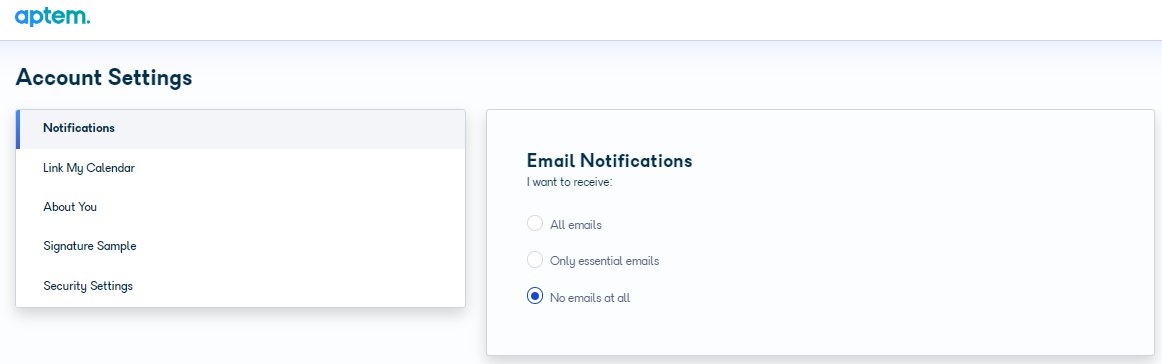Go to the About You section
The width and height of the screenshot is (1162, 364).
pyautogui.click(x=241, y=207)
